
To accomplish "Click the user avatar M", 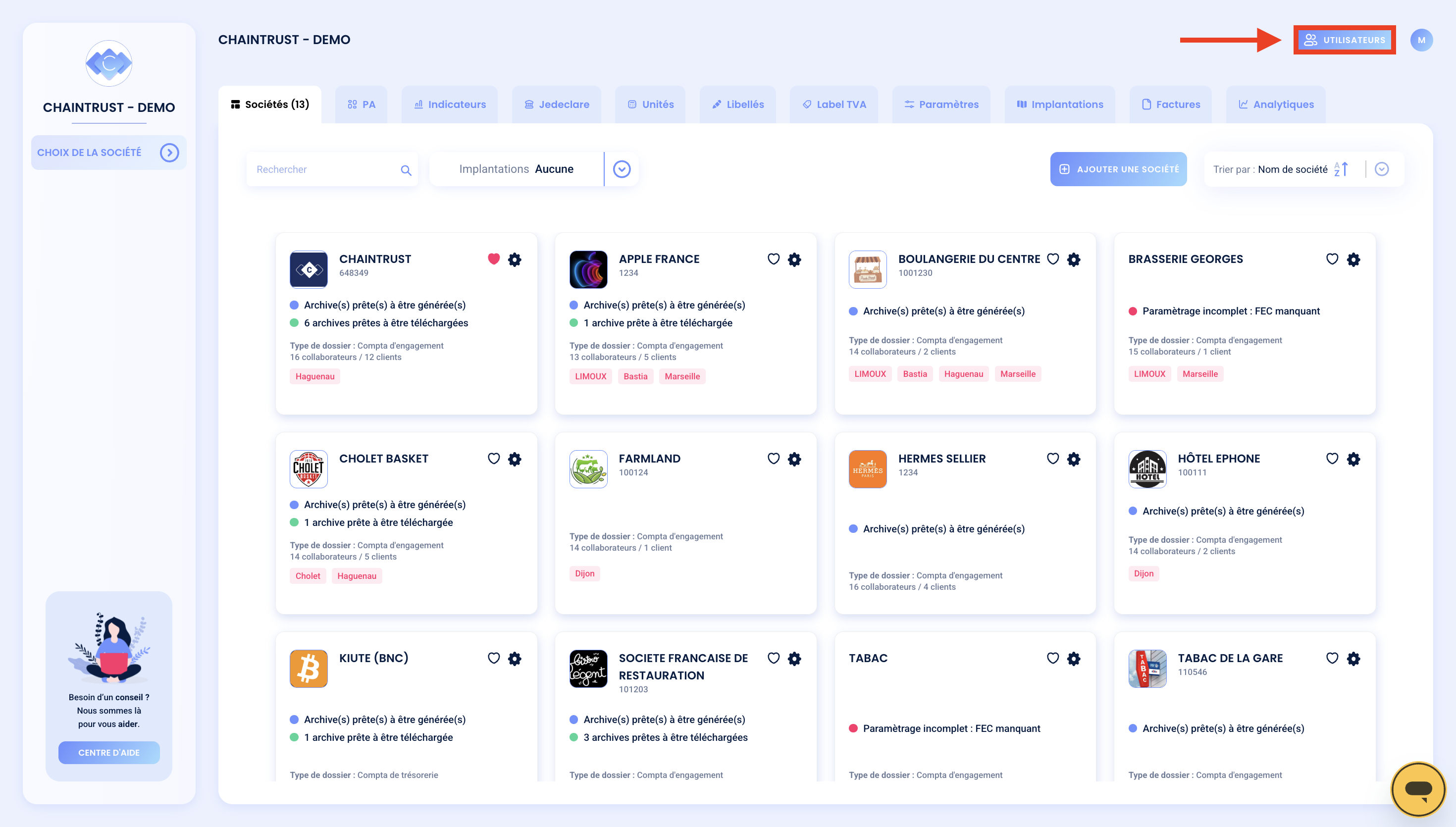I will (x=1421, y=40).
